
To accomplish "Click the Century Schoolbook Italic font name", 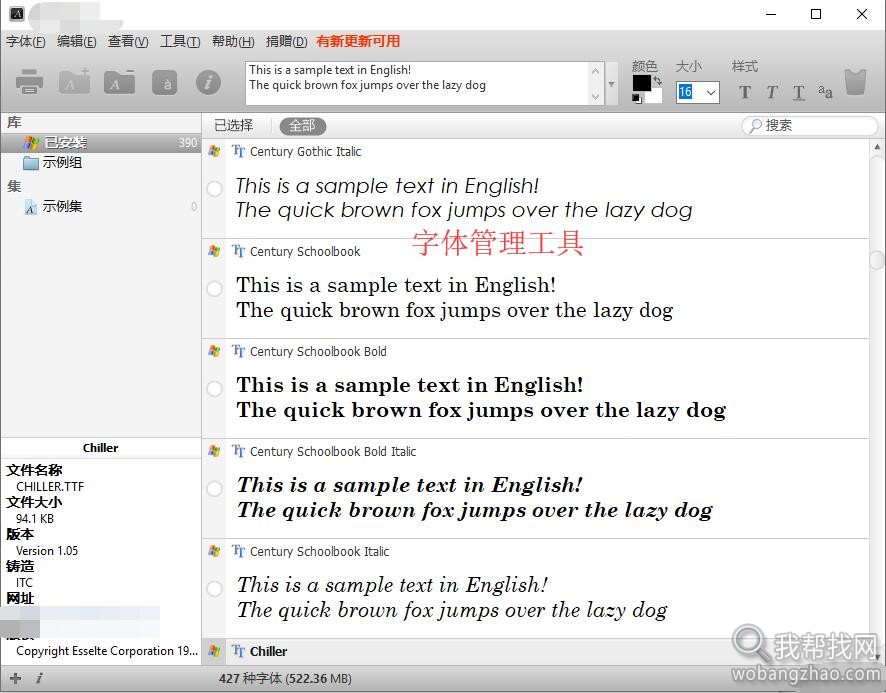I will click(319, 552).
